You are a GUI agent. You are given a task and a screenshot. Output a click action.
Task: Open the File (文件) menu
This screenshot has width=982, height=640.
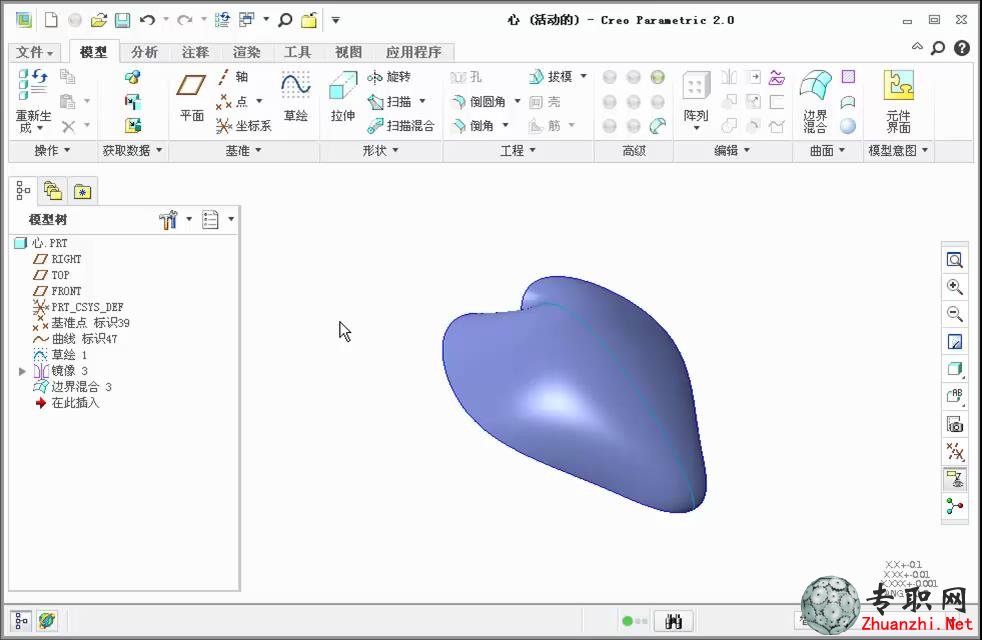(x=34, y=52)
